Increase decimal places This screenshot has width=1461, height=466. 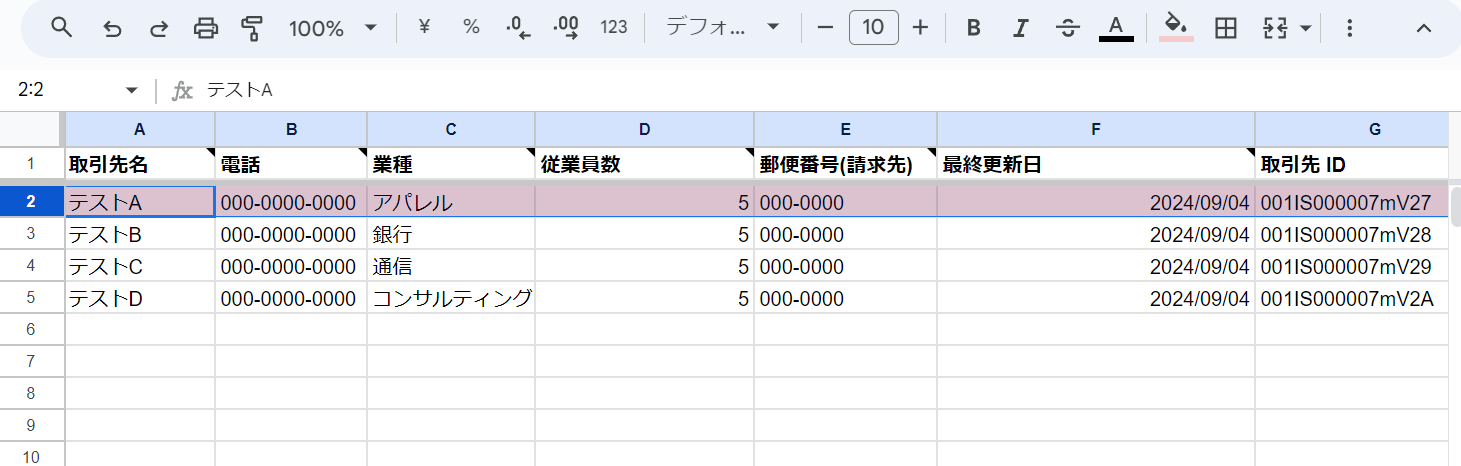click(566, 27)
